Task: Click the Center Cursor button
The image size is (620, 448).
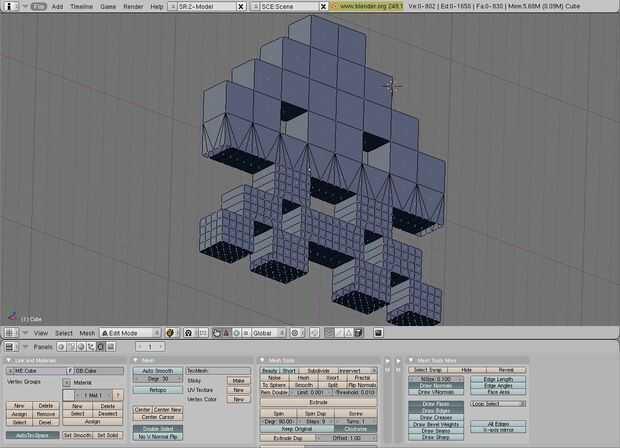Action: coord(158,417)
